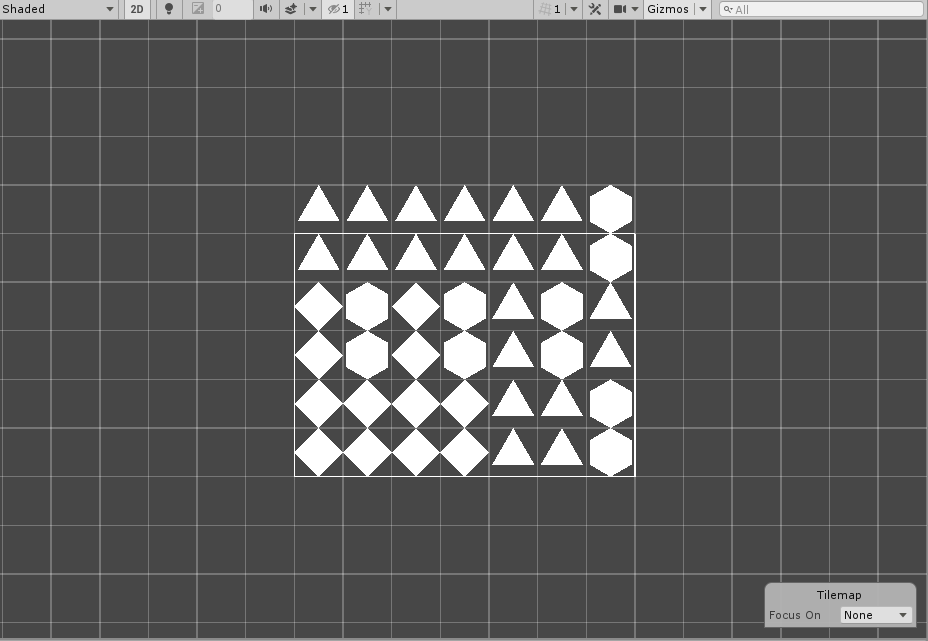Click the search magnifier icon
Screen dimensions: 928x641
(728, 9)
